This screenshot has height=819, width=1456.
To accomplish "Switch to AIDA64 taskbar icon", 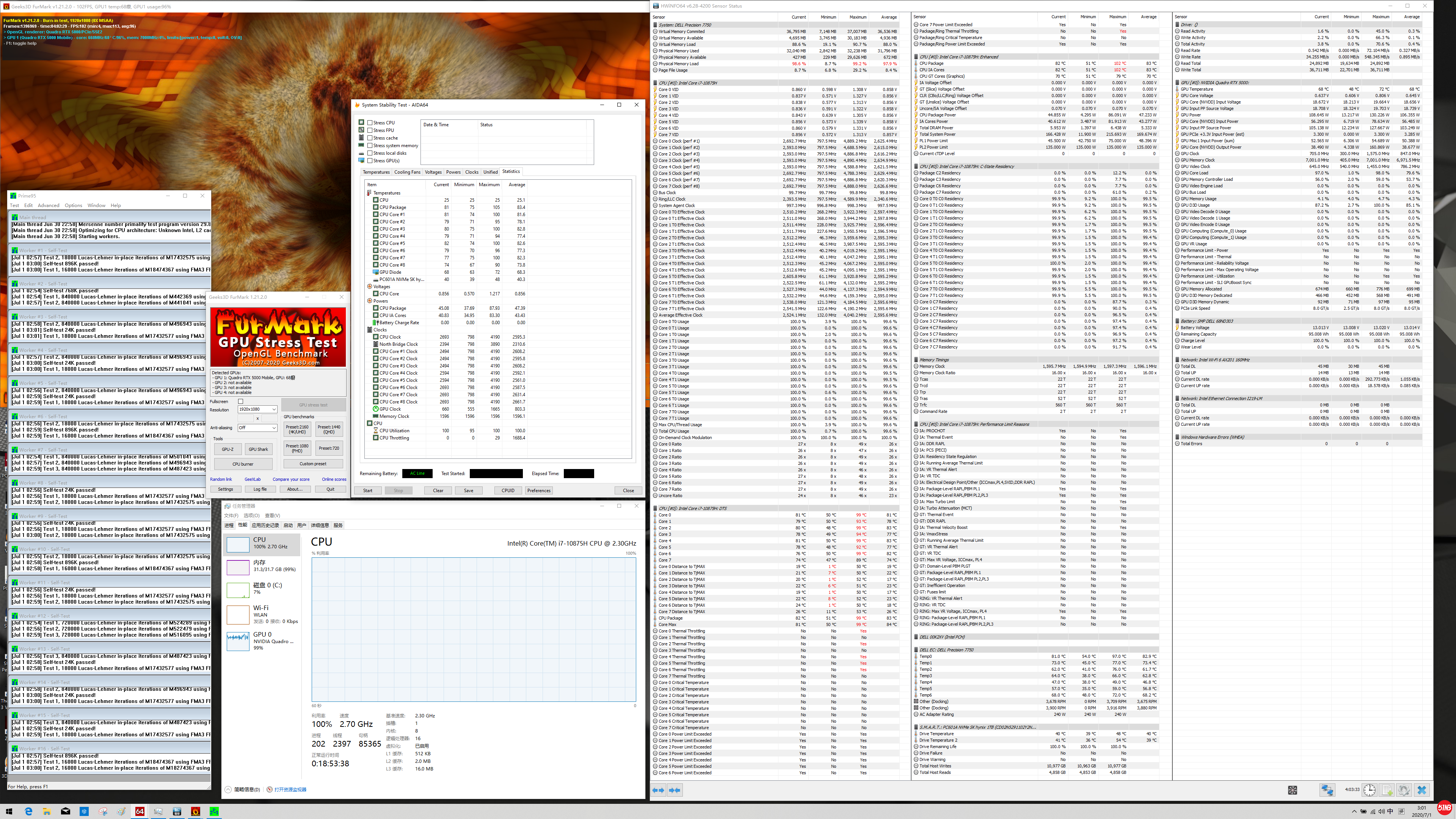I will [x=140, y=812].
